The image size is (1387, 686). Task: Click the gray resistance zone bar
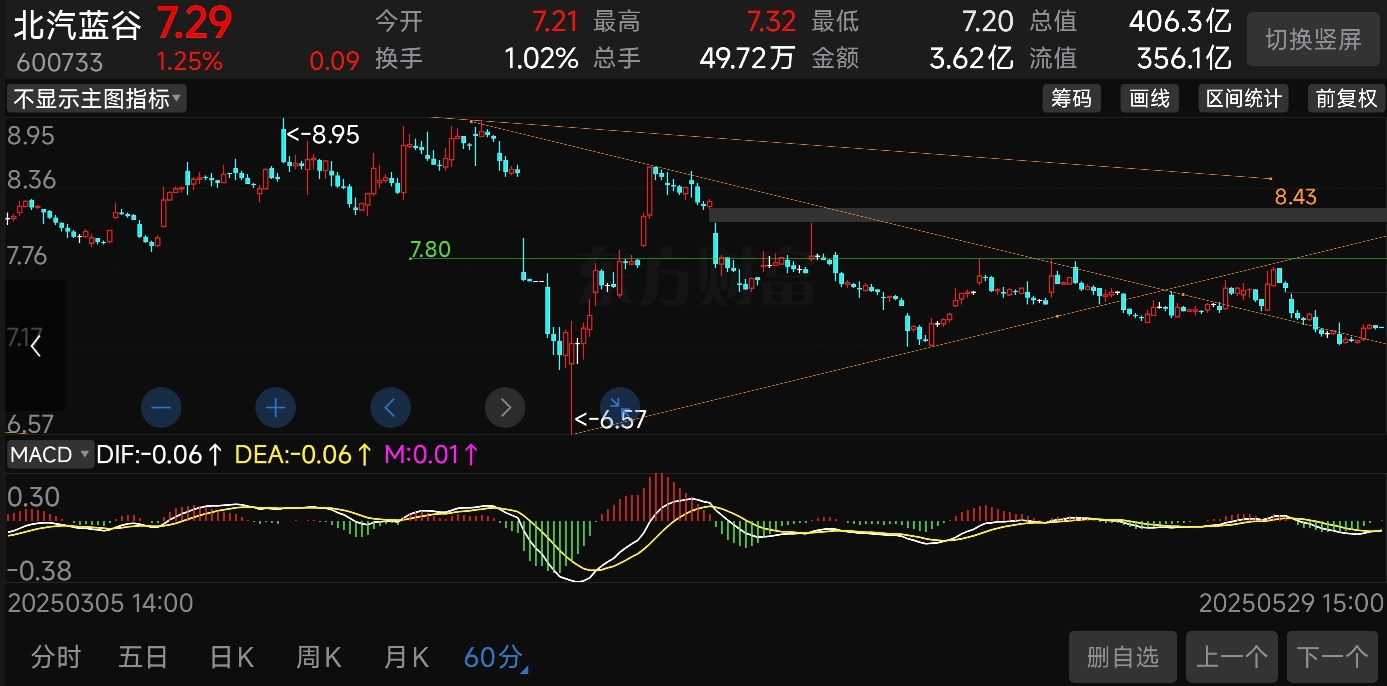[1047, 215]
